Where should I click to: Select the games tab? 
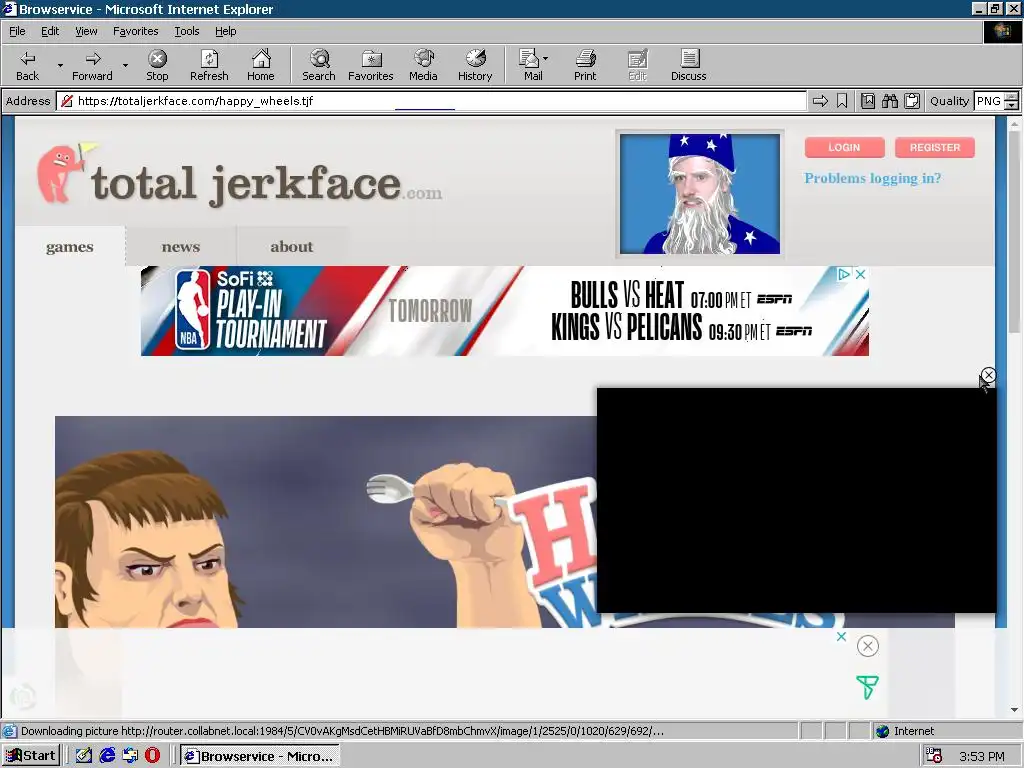point(70,247)
